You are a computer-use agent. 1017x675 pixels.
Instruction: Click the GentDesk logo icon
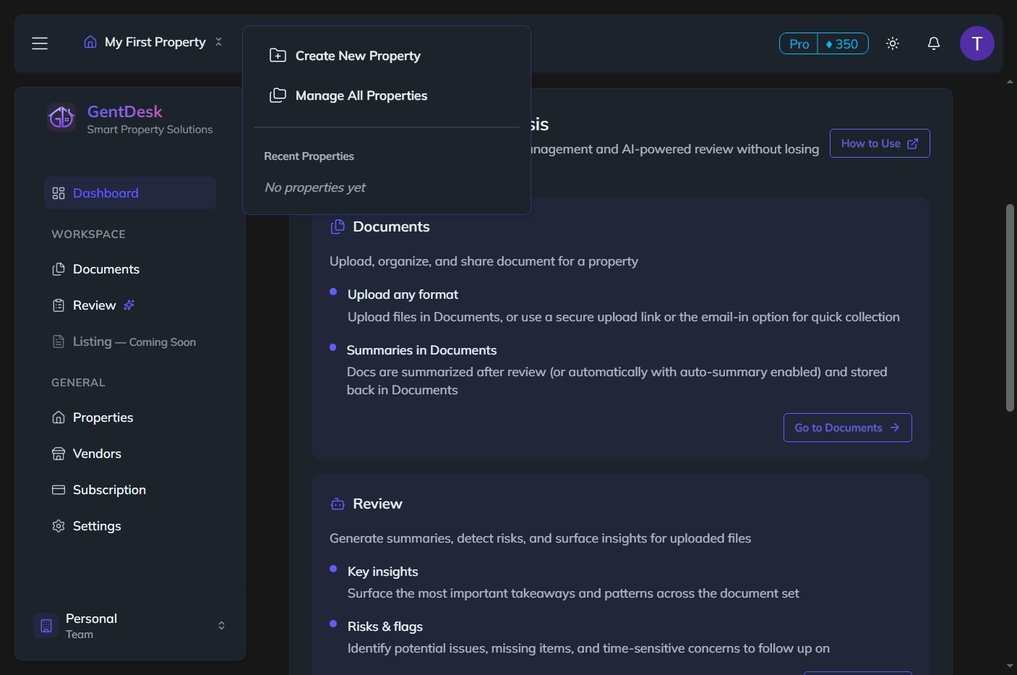(60, 116)
